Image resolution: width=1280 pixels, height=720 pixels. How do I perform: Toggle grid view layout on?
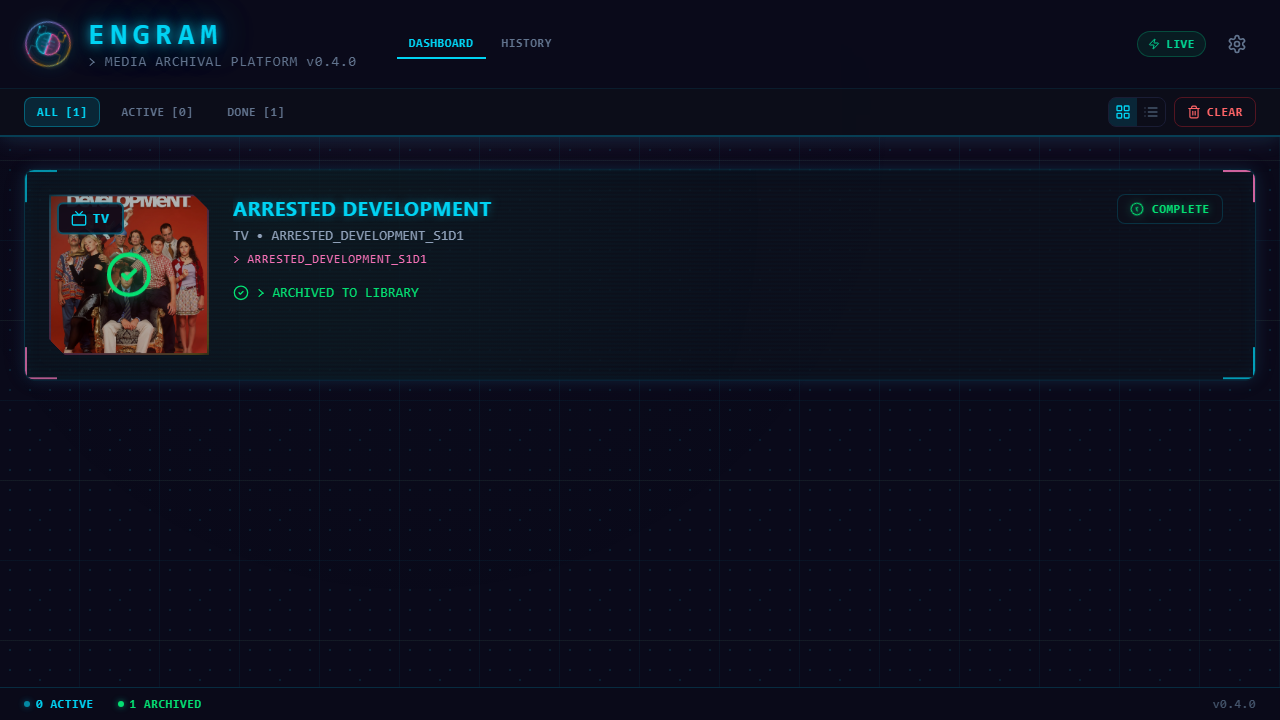(x=1123, y=112)
